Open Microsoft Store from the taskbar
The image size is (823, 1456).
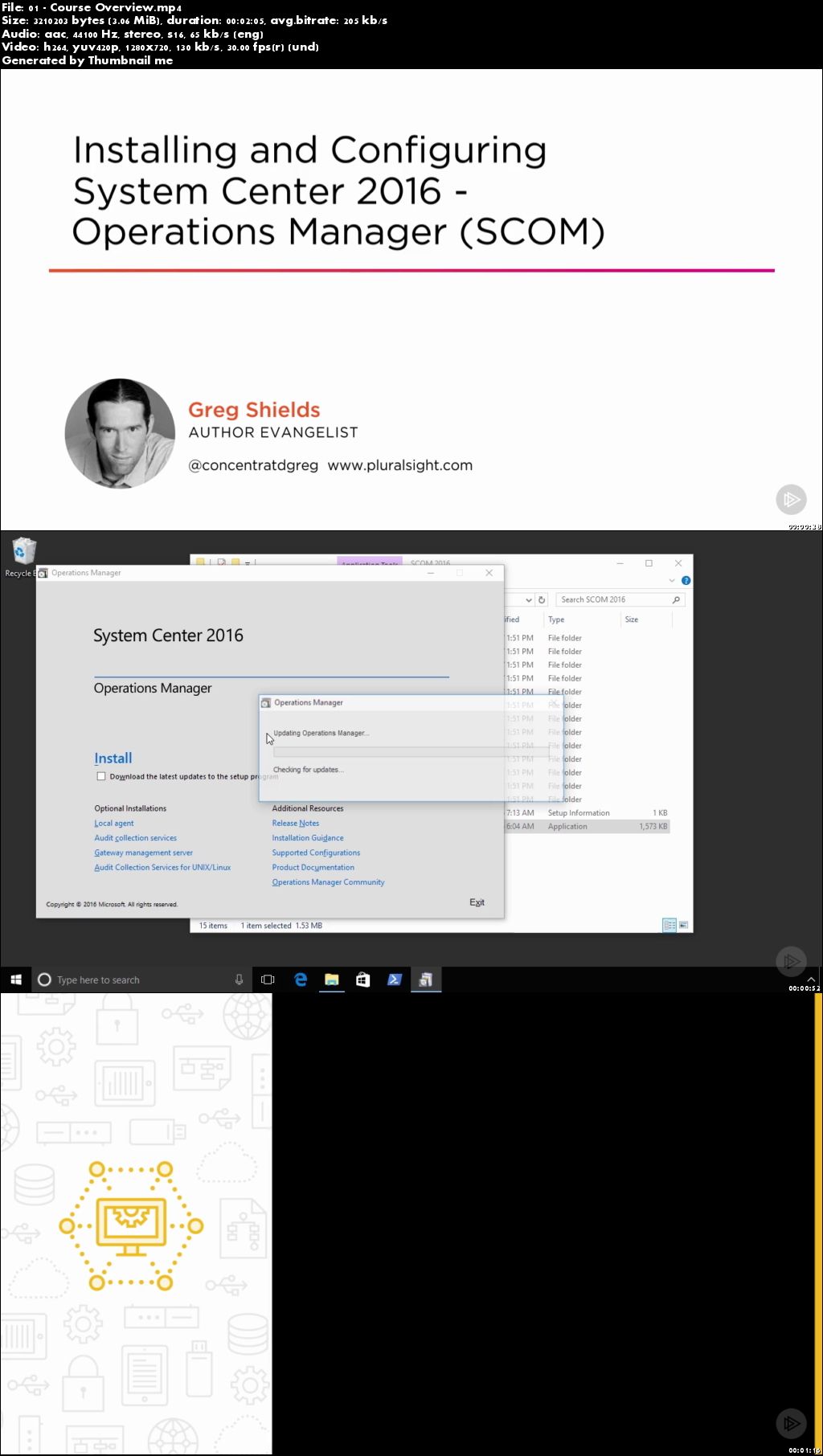click(x=362, y=980)
